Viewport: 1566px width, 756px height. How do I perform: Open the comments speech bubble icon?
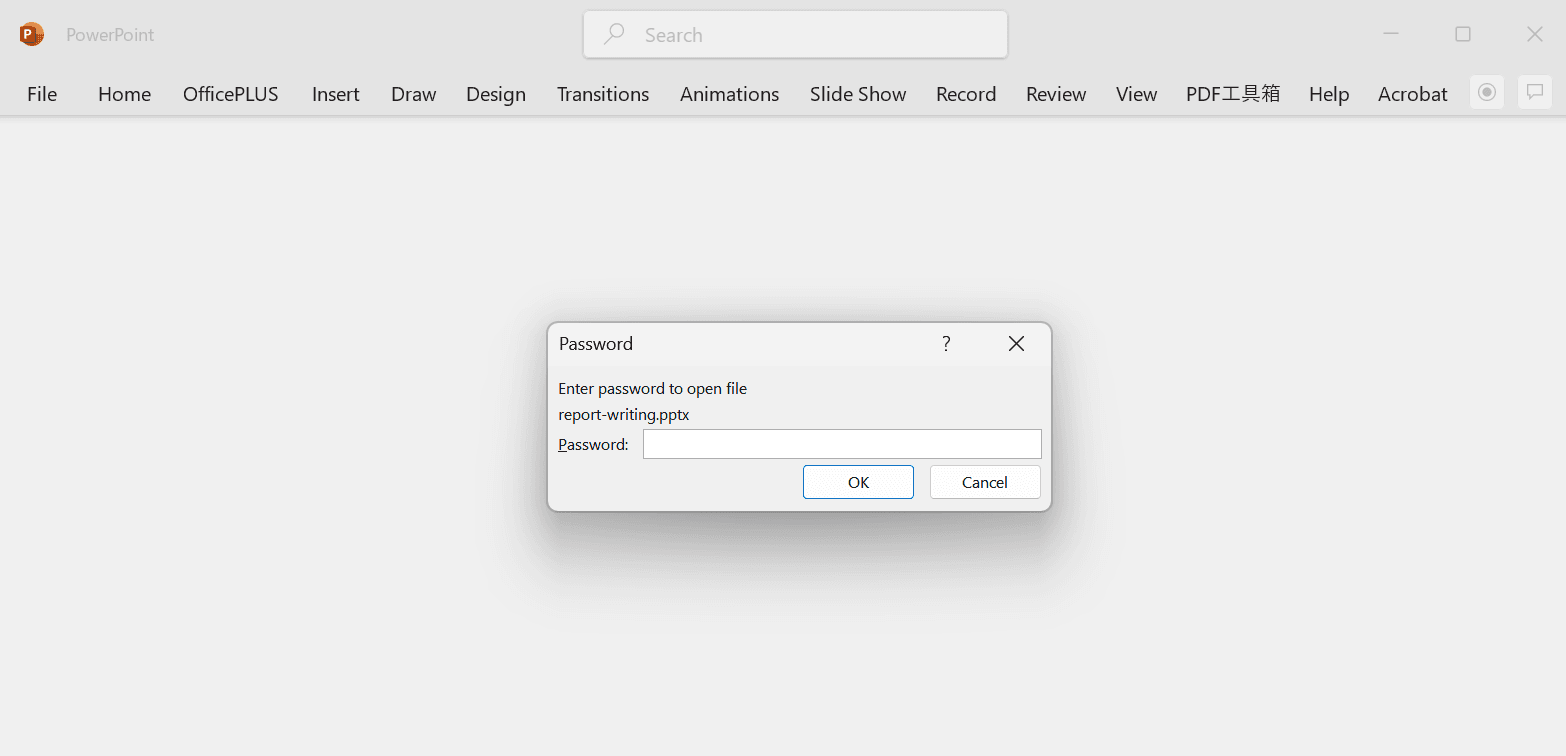pyautogui.click(x=1535, y=93)
